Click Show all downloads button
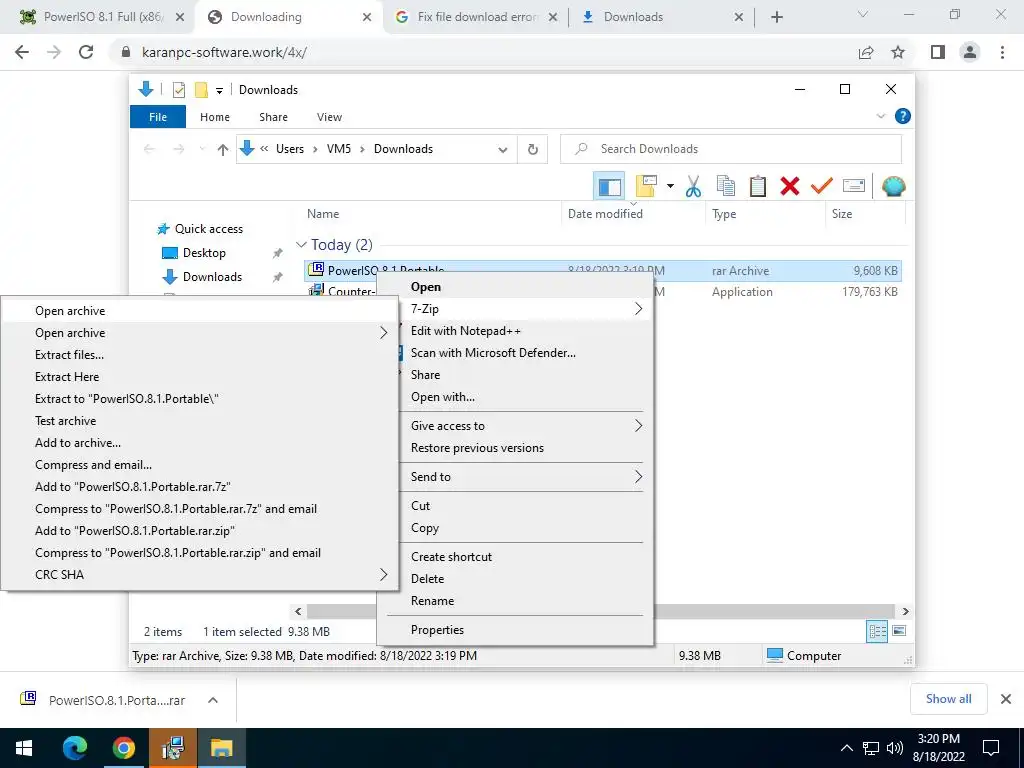 click(948, 699)
